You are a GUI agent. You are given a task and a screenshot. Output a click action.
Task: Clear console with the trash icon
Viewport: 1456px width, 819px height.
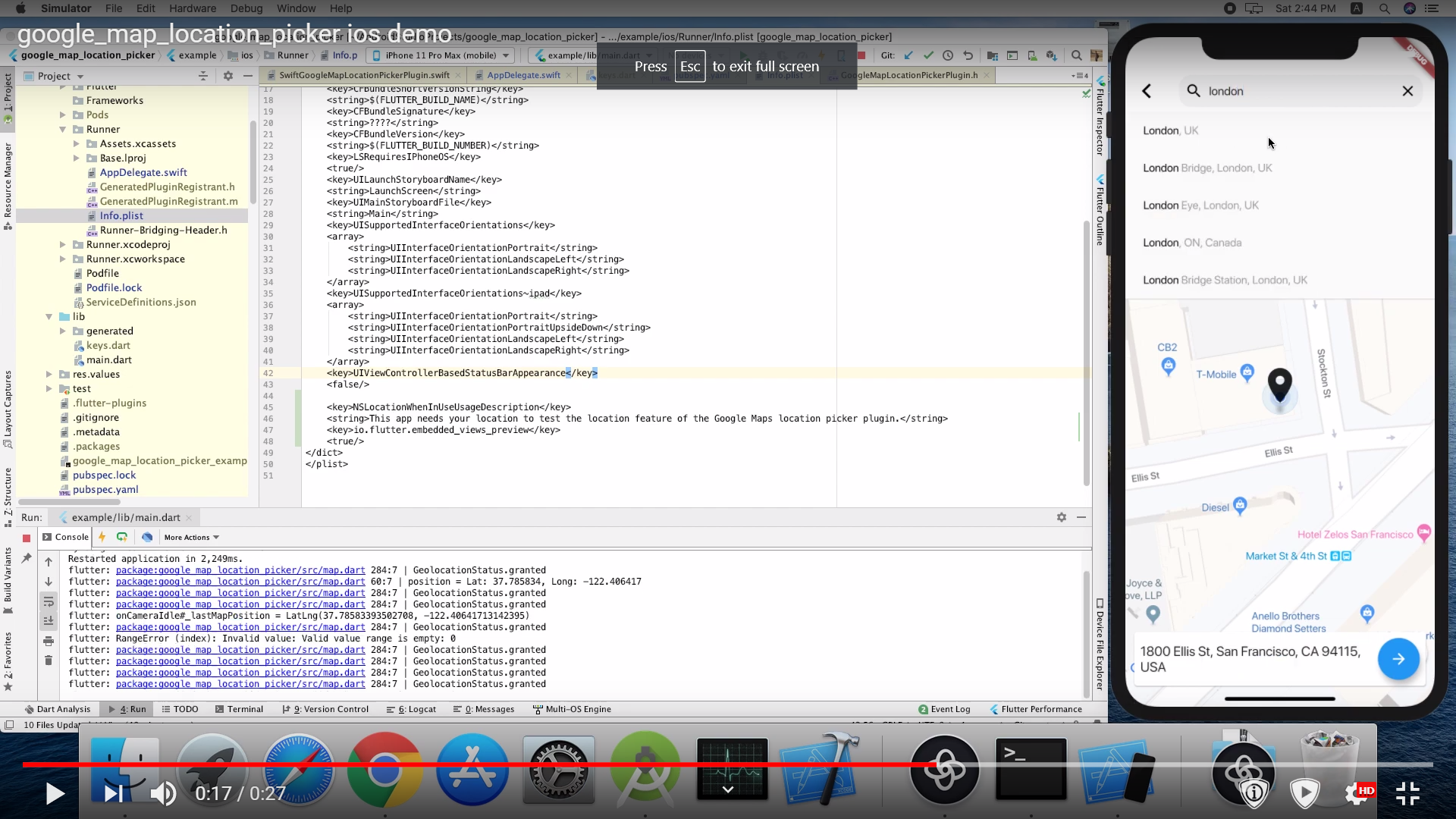coord(49,661)
